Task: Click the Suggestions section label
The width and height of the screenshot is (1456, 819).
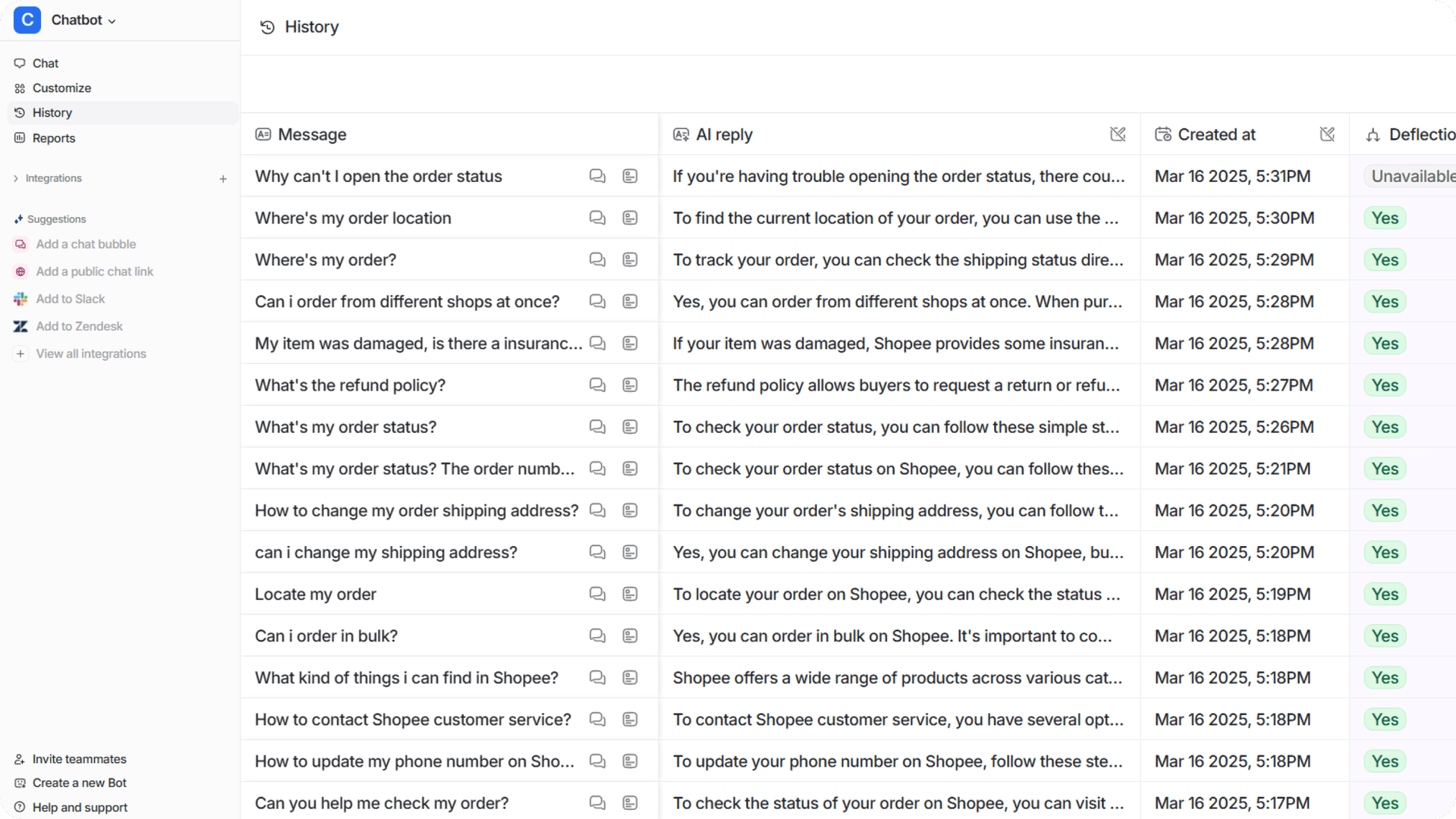Action: point(56,219)
